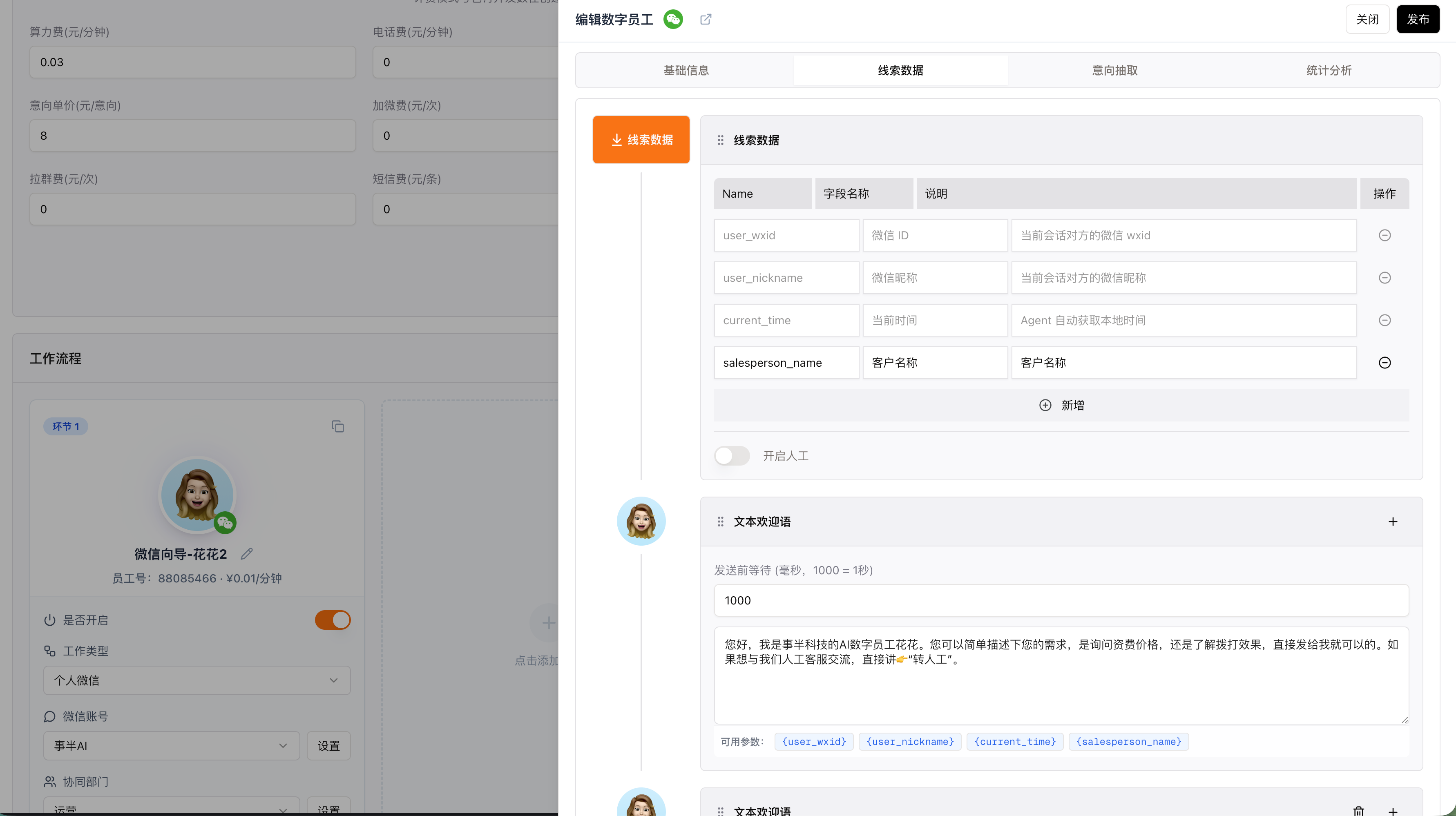This screenshot has width=1456, height=816.
Task: Click the user_wxid Name field
Action: [x=786, y=235]
